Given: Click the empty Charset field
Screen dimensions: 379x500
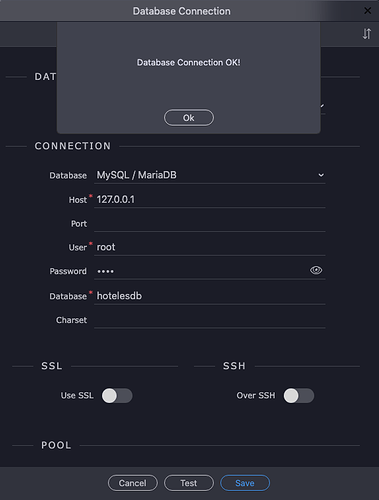Looking at the screenshot, I should pyautogui.click(x=210, y=320).
